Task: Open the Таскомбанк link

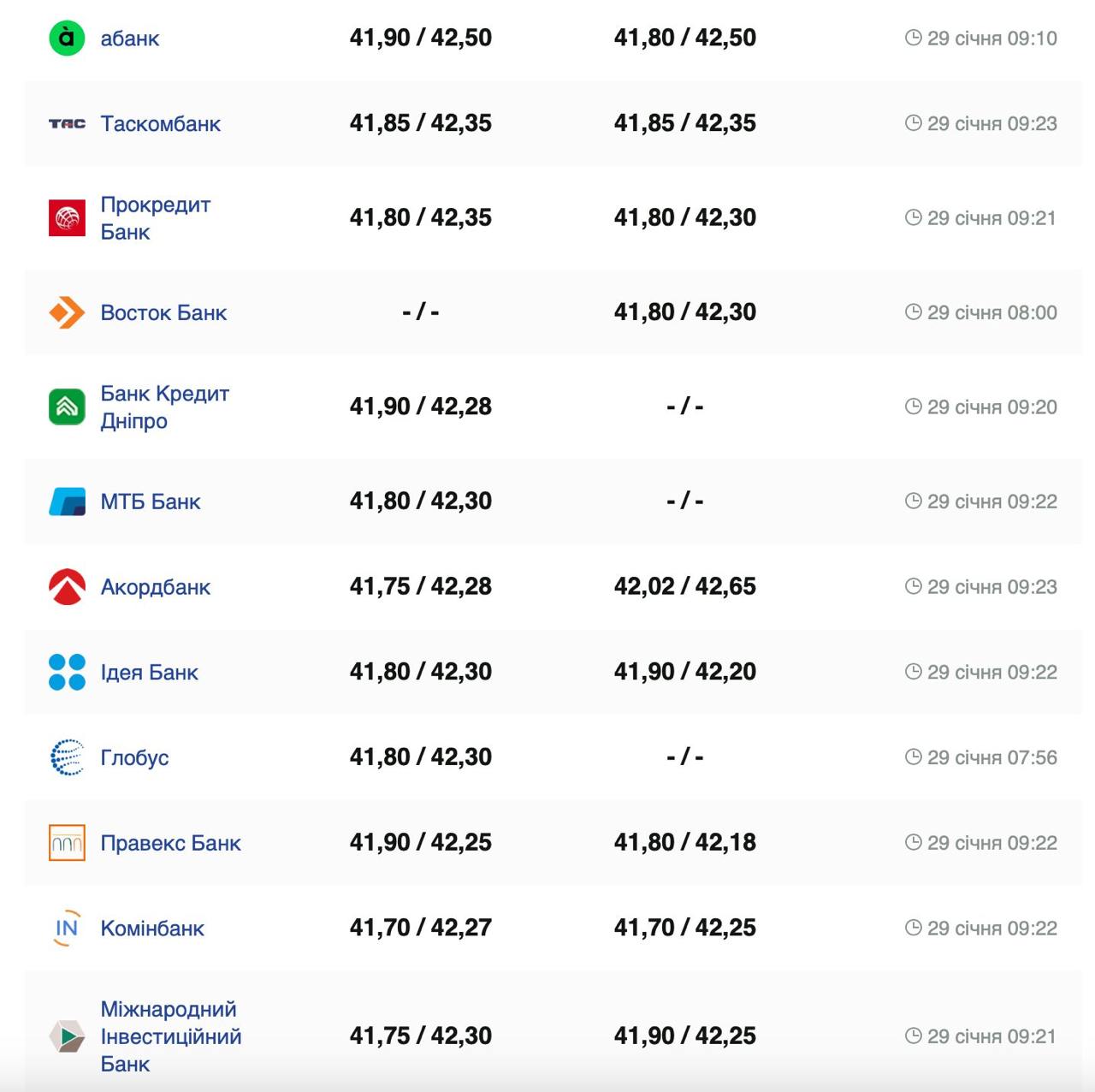Action: (160, 124)
